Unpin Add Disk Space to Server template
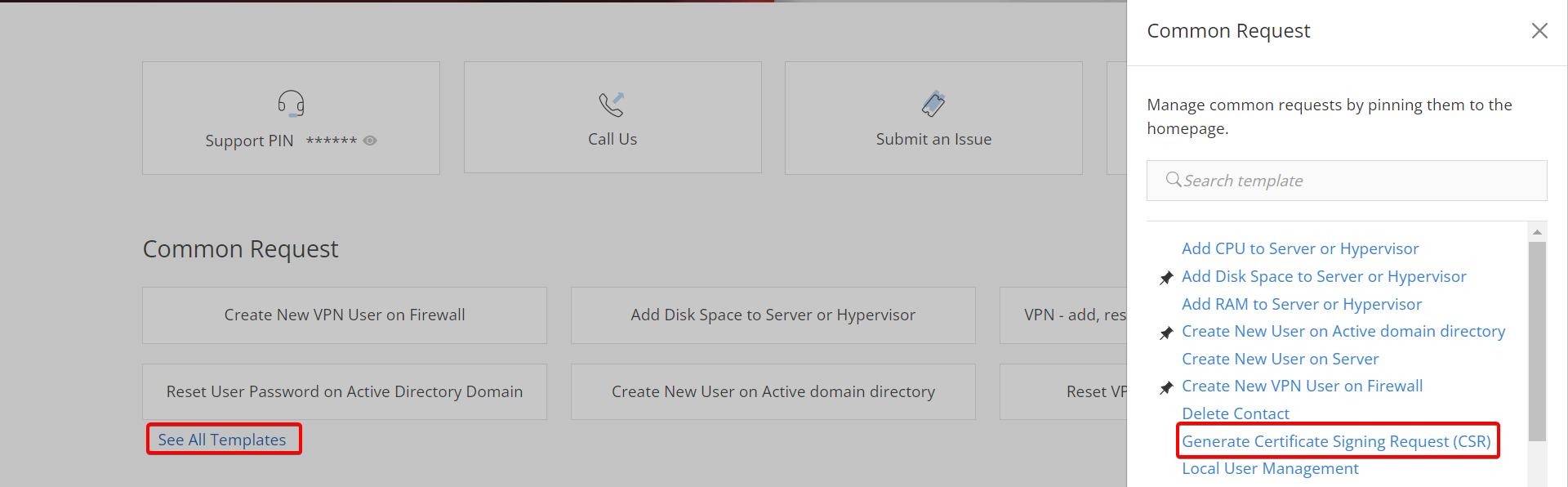The width and height of the screenshot is (1568, 487). [x=1166, y=278]
